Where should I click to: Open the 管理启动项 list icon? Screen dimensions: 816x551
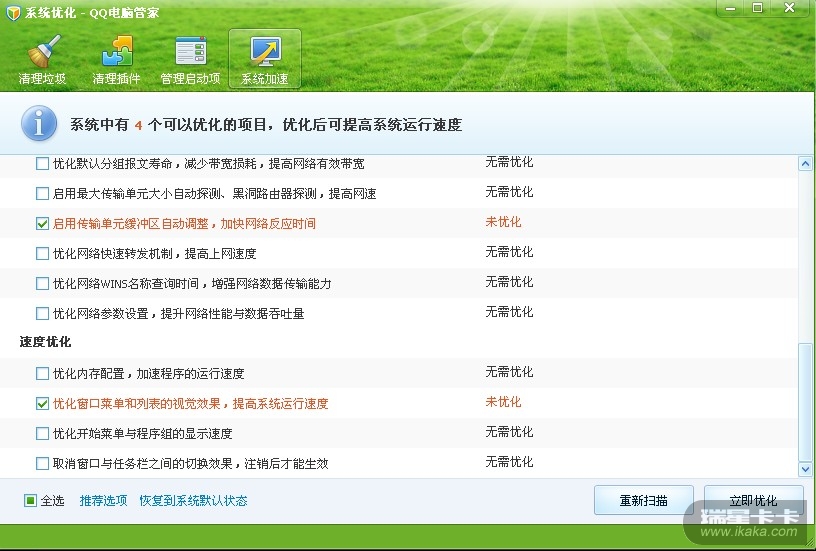[190, 51]
